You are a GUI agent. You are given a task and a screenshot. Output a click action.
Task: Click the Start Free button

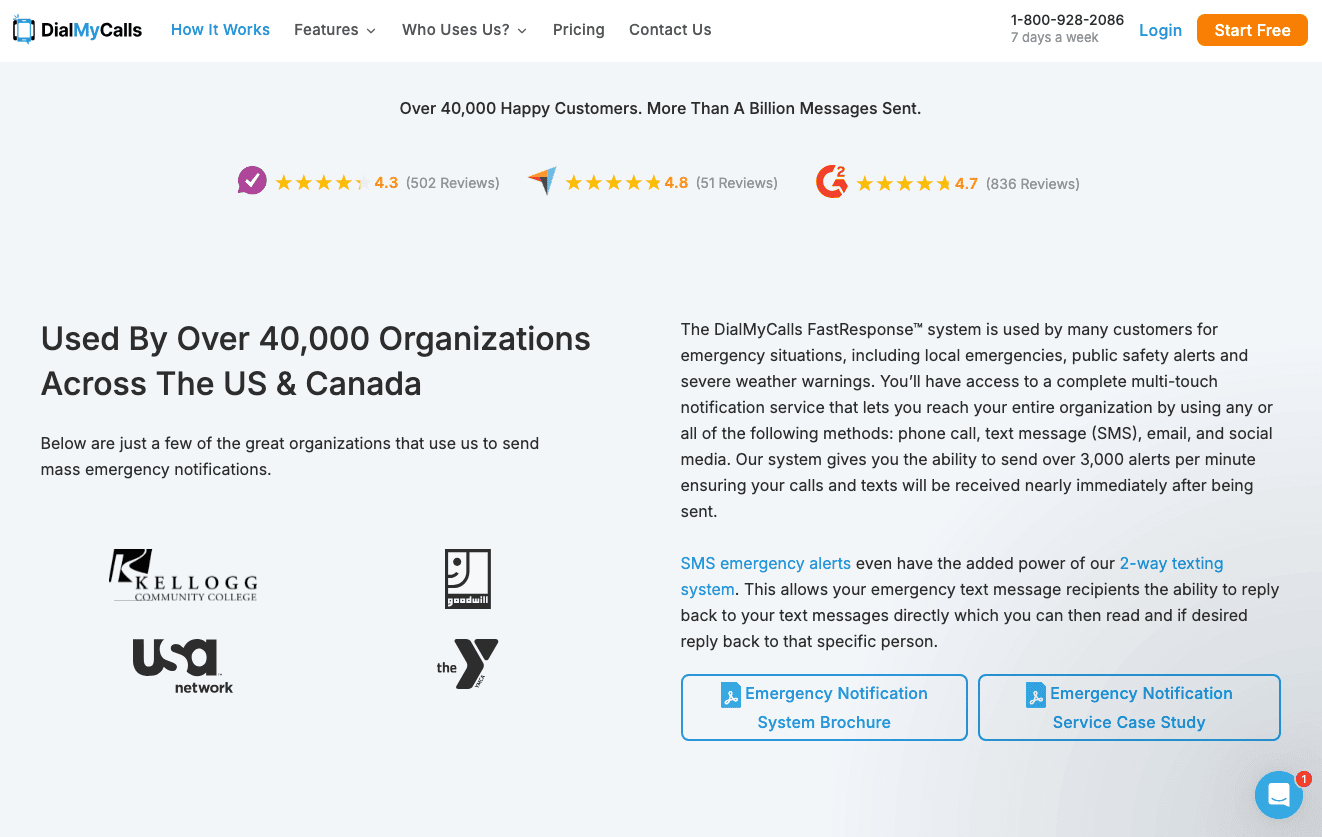[x=1252, y=30]
